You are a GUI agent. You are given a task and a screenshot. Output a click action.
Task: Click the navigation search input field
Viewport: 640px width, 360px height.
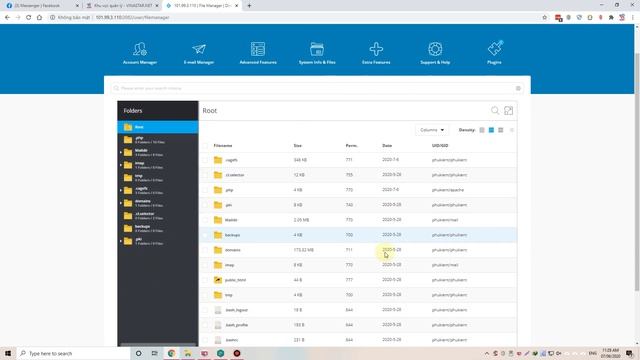(x=316, y=88)
